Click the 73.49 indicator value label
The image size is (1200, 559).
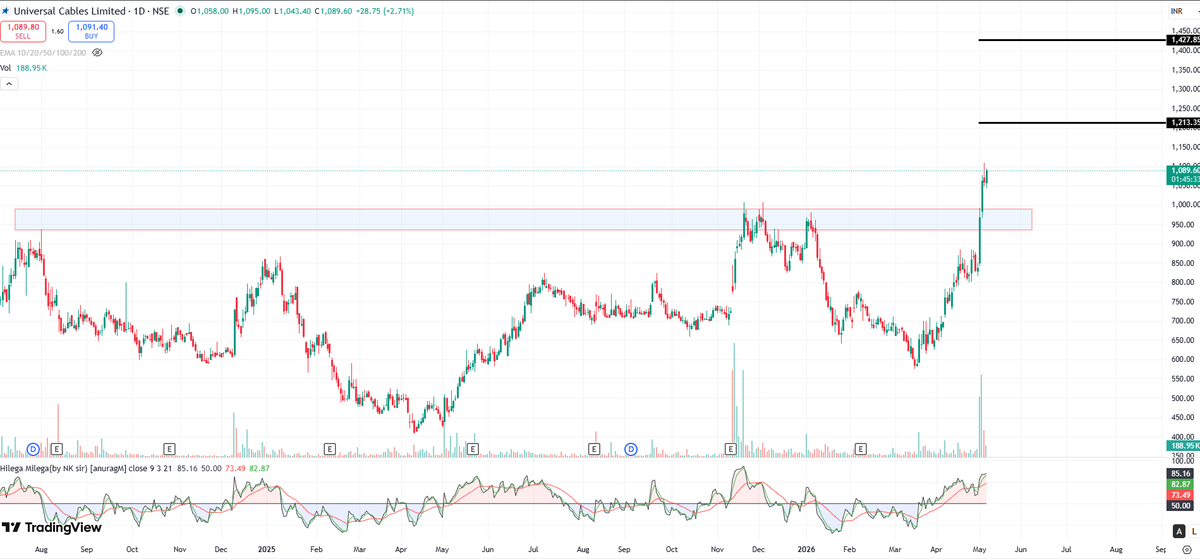tap(1181, 495)
